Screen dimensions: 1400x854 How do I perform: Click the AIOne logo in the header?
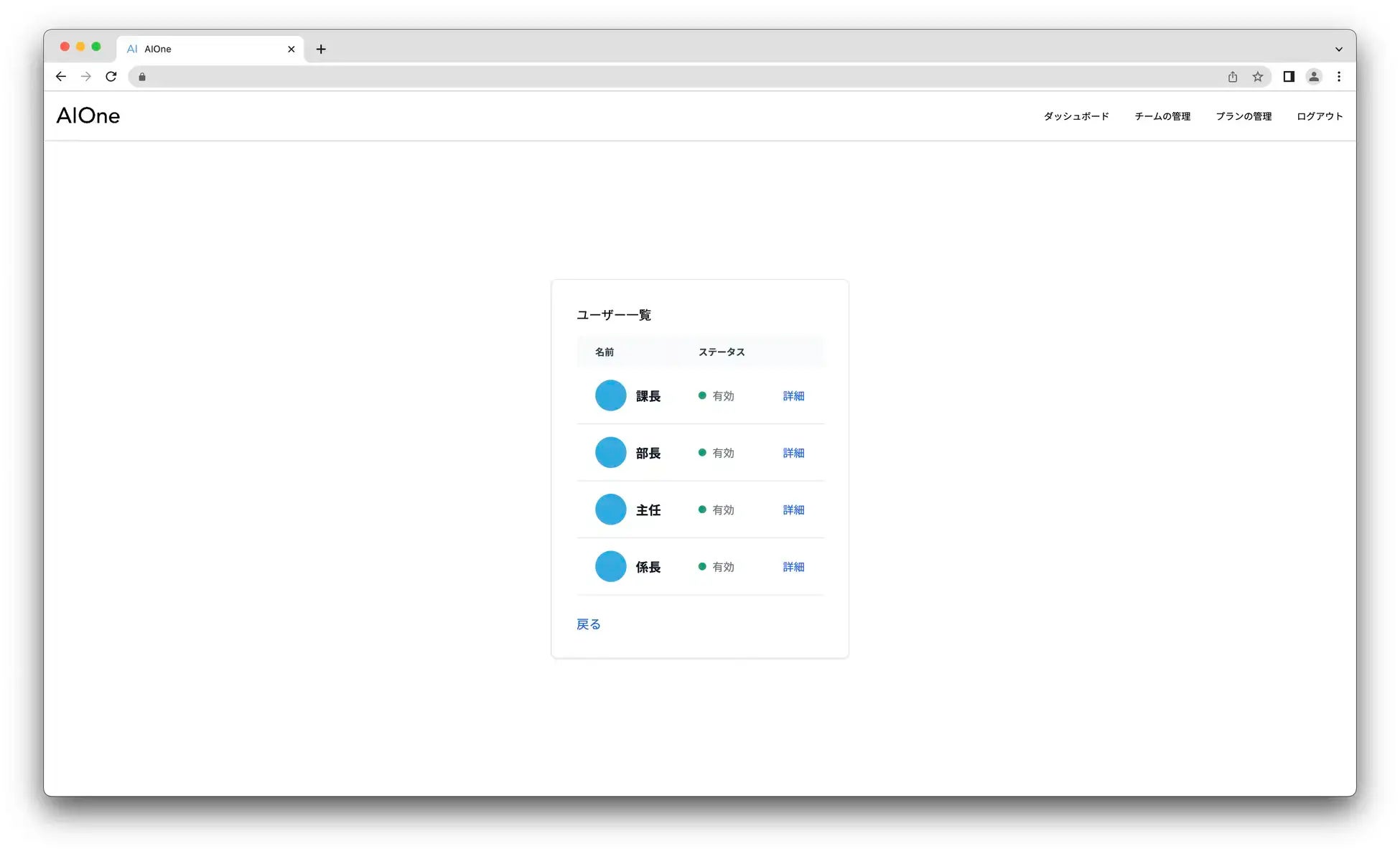[88, 116]
